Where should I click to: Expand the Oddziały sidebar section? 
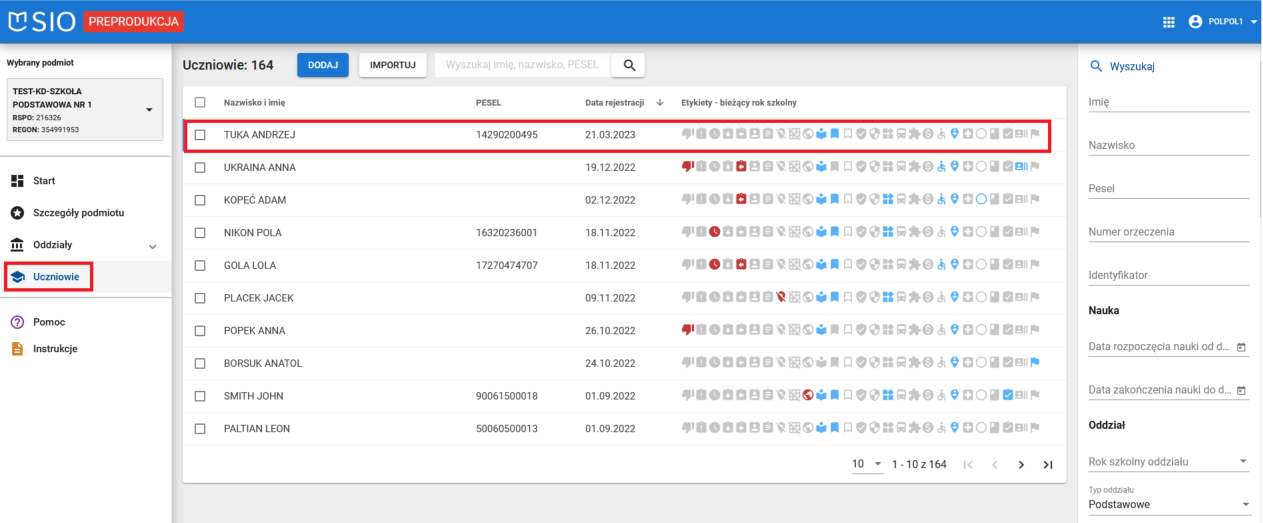(152, 245)
